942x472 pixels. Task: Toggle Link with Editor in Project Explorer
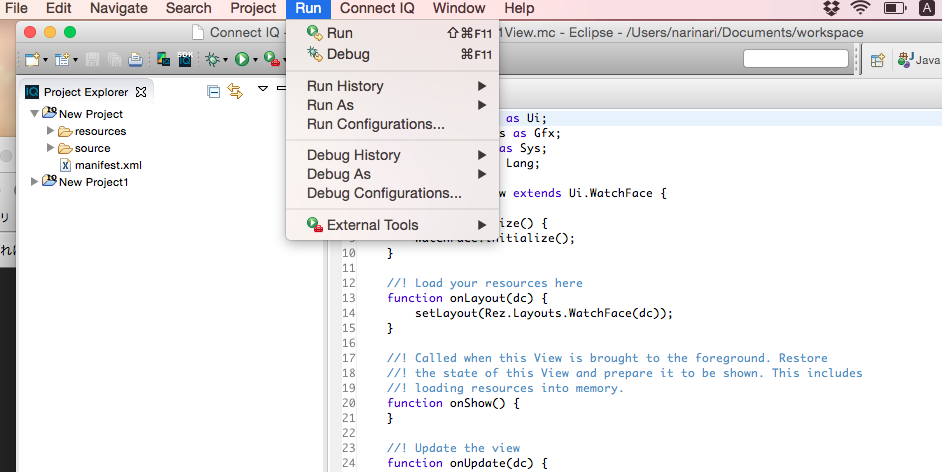click(235, 91)
